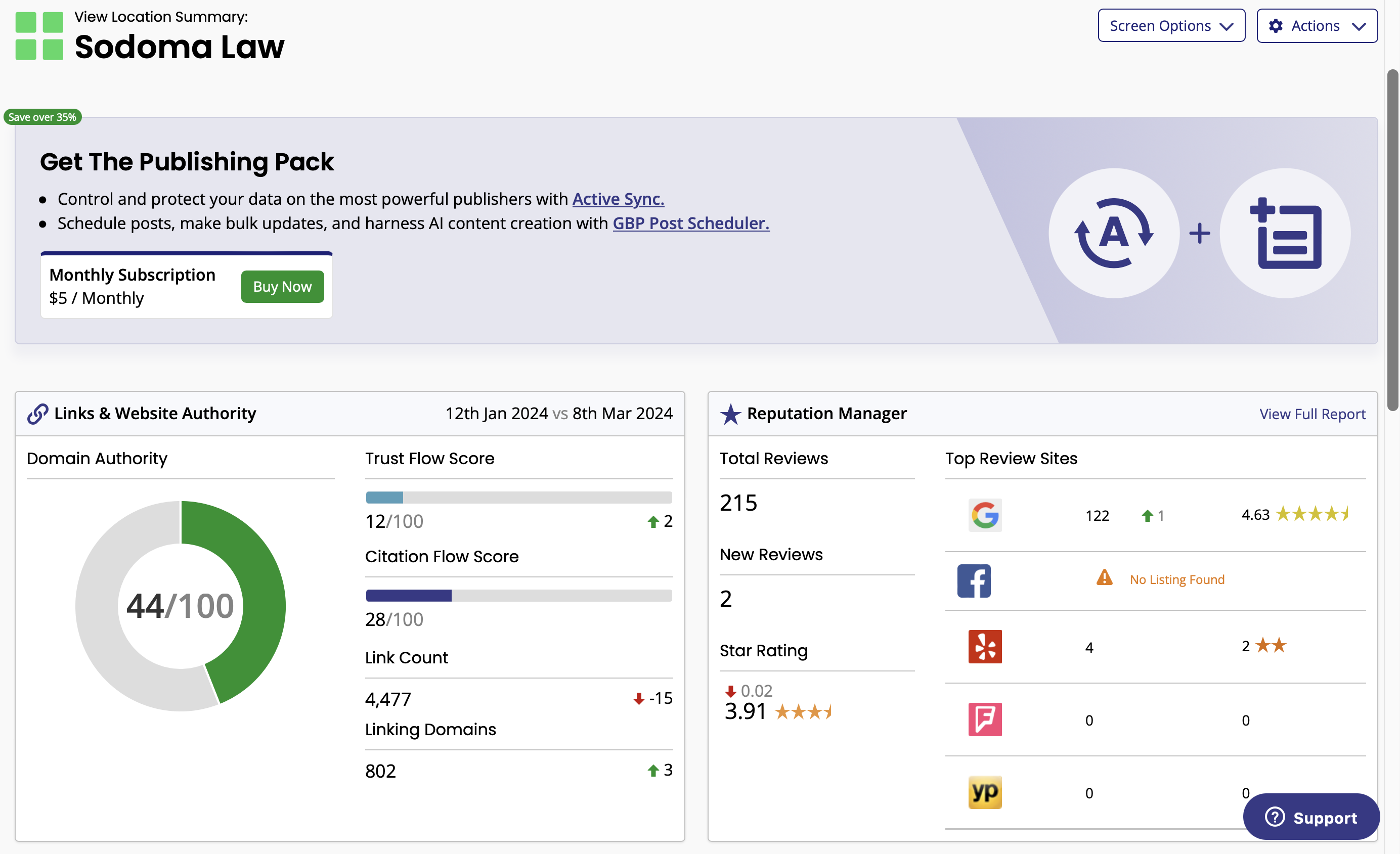Click the Foursquare icon
The width and height of the screenshot is (1400, 854).
pos(986,720)
